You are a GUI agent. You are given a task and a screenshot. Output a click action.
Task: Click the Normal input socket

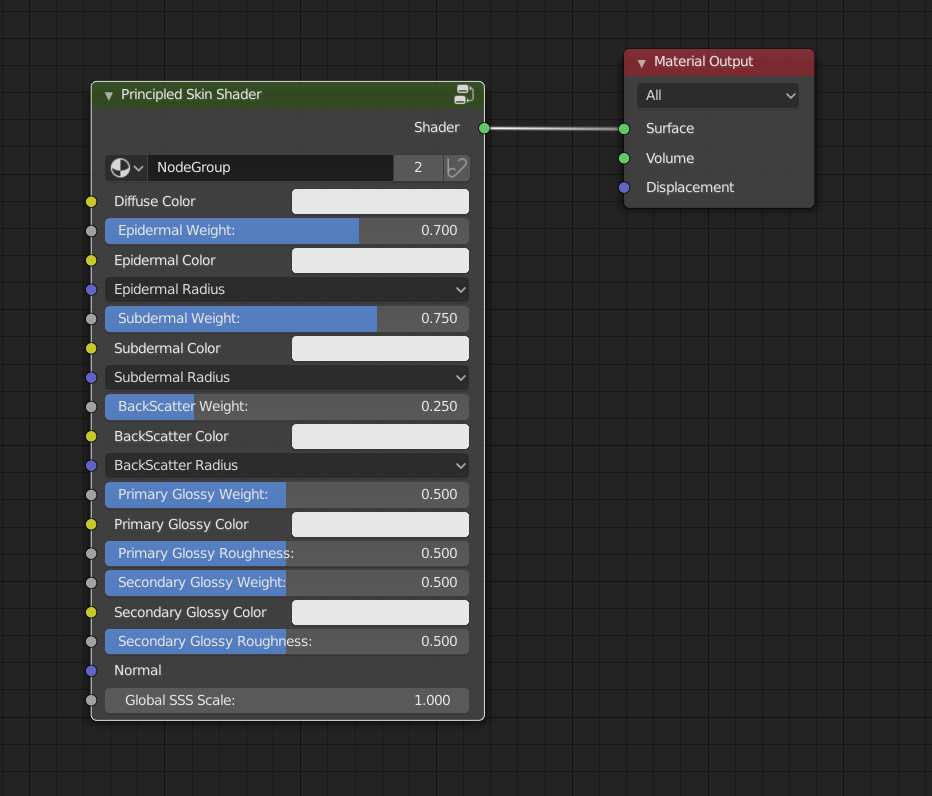[91, 671]
